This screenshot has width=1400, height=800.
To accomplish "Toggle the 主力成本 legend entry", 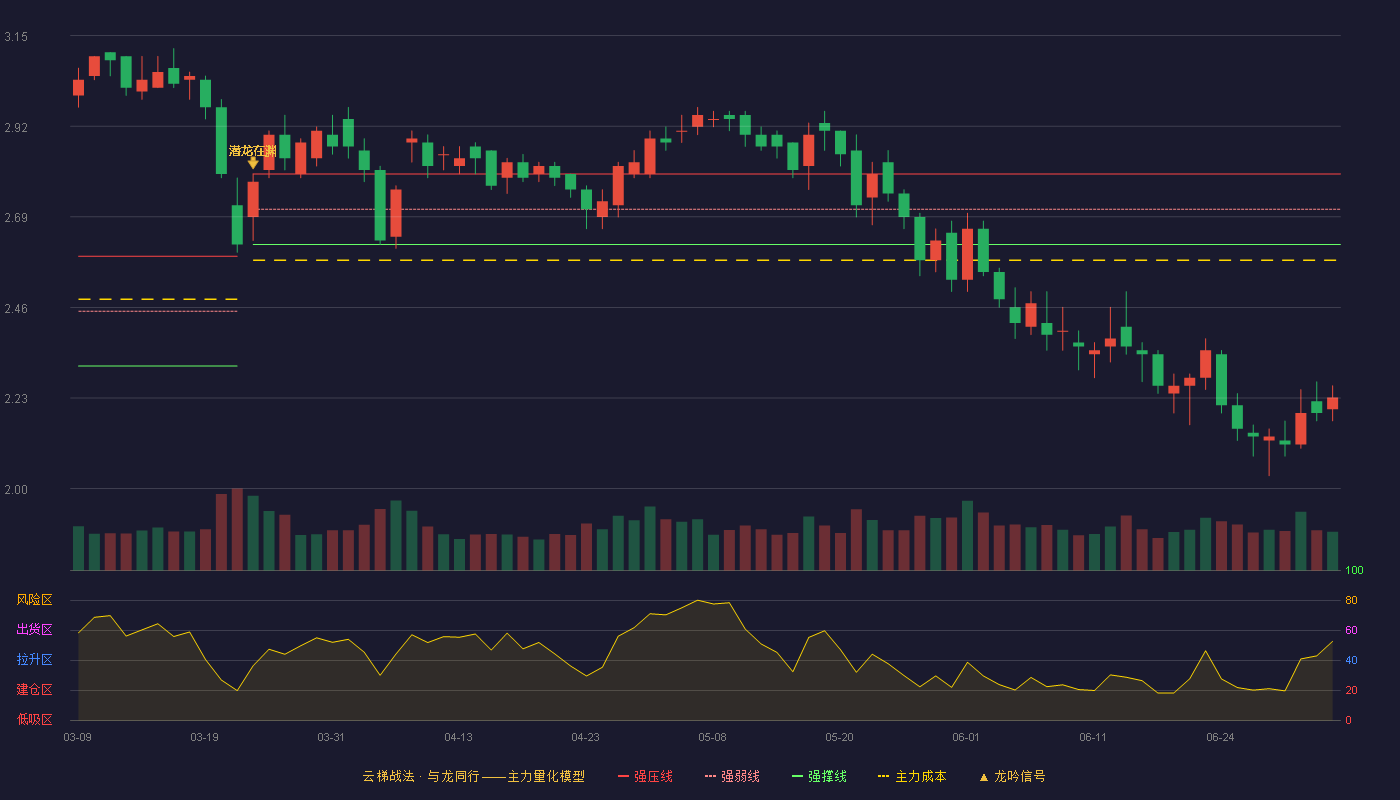I will (x=912, y=776).
